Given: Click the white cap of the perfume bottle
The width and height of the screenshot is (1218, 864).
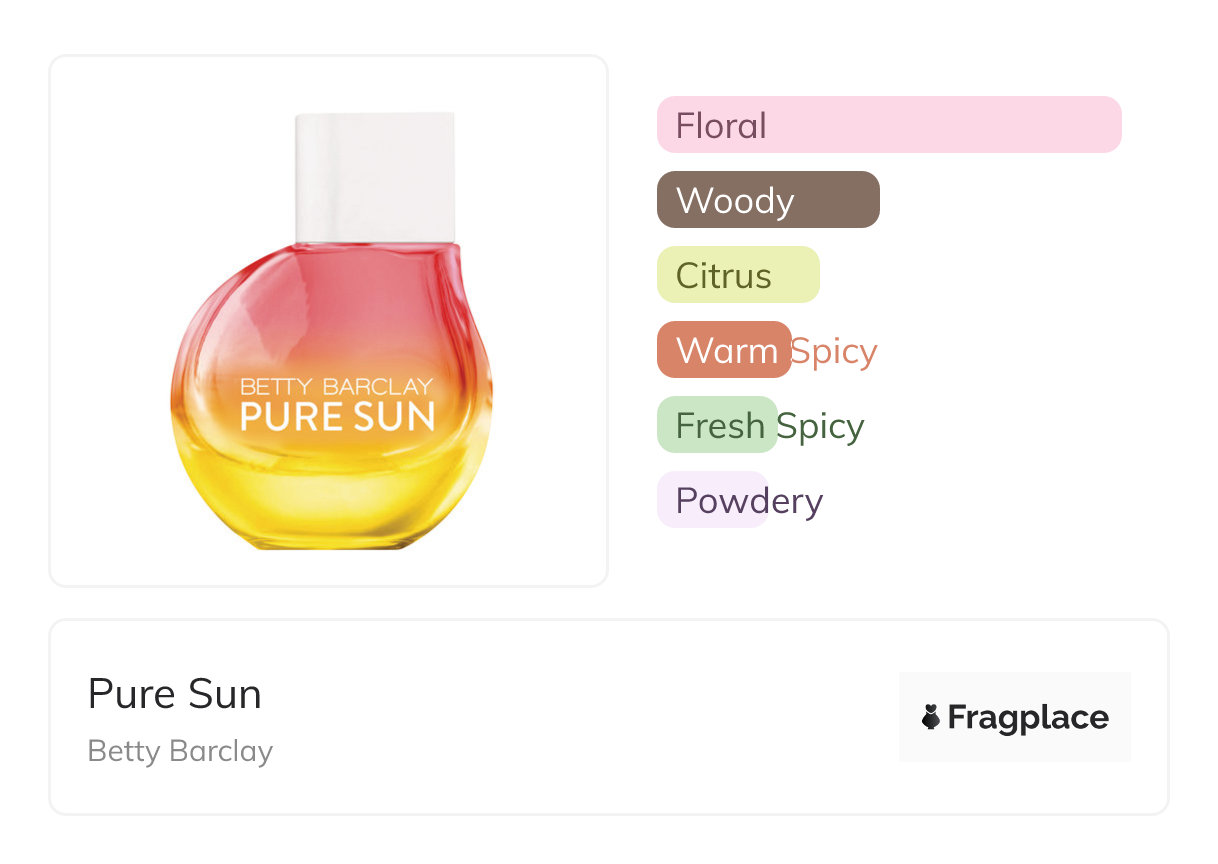Looking at the screenshot, I should (x=375, y=175).
